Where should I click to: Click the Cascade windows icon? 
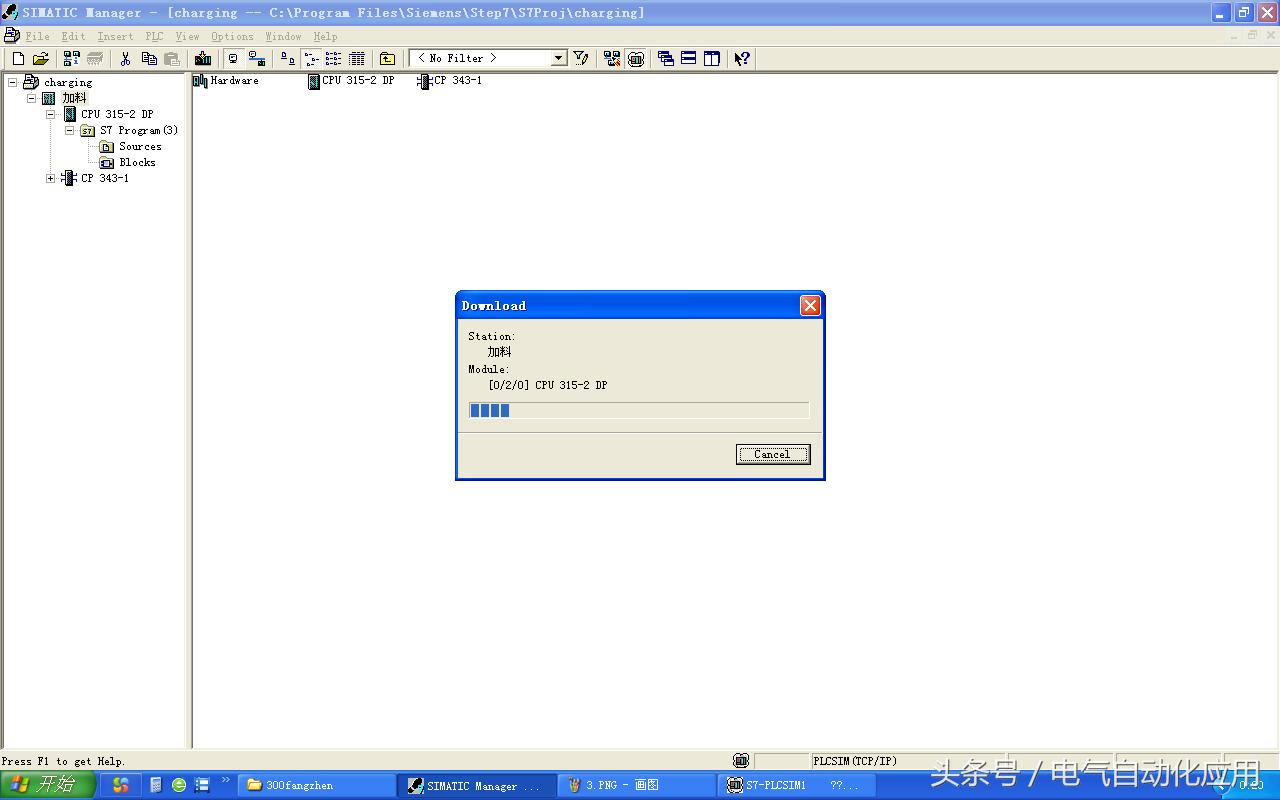[666, 59]
